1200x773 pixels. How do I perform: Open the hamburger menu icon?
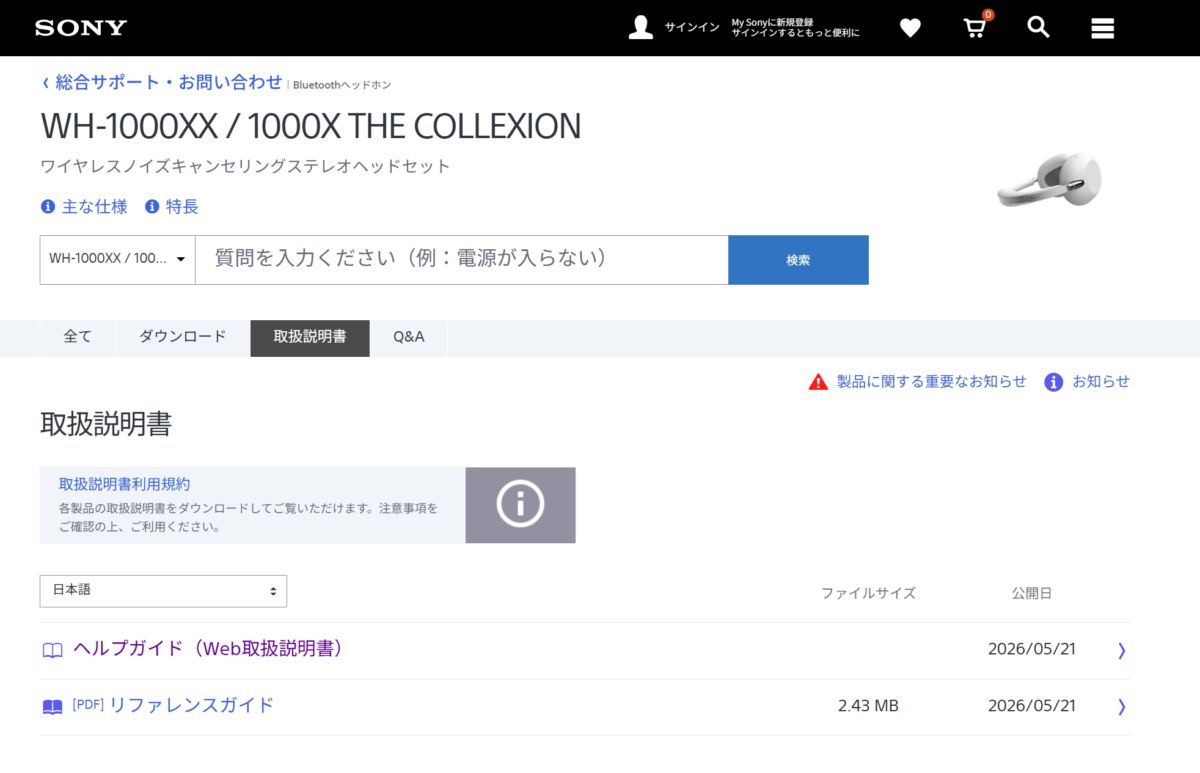1103,28
